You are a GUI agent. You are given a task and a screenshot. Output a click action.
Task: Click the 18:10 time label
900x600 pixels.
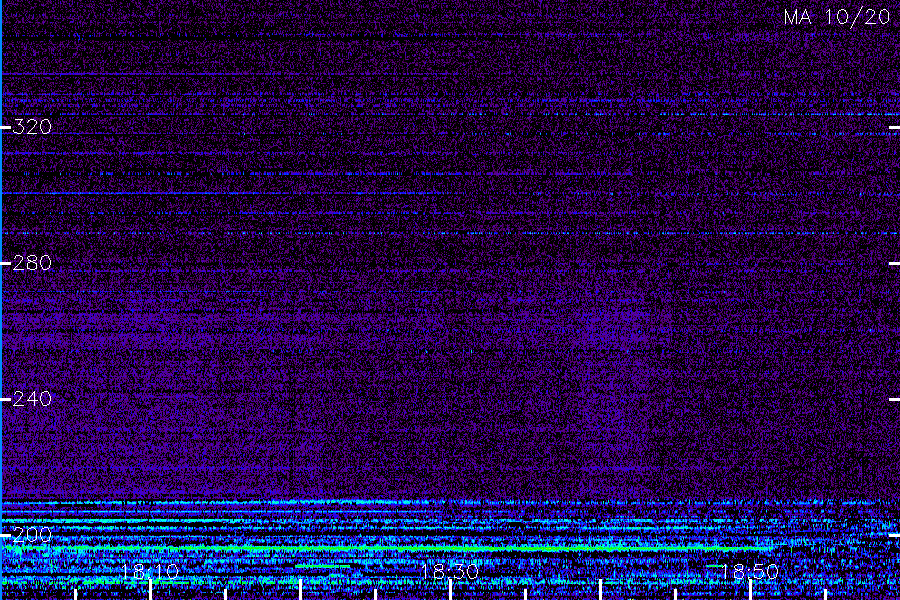(x=150, y=571)
